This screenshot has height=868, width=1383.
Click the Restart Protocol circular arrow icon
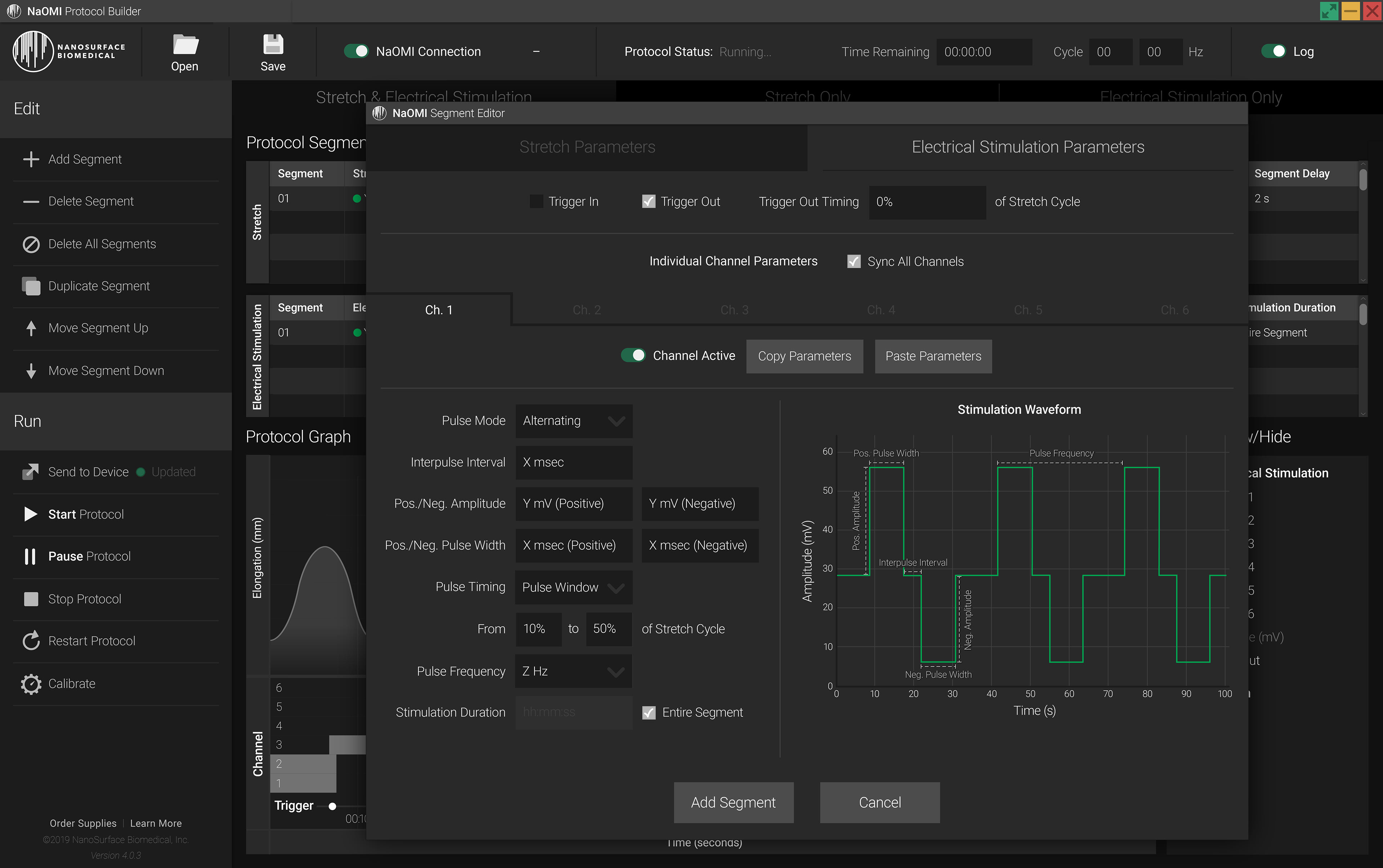click(31, 641)
